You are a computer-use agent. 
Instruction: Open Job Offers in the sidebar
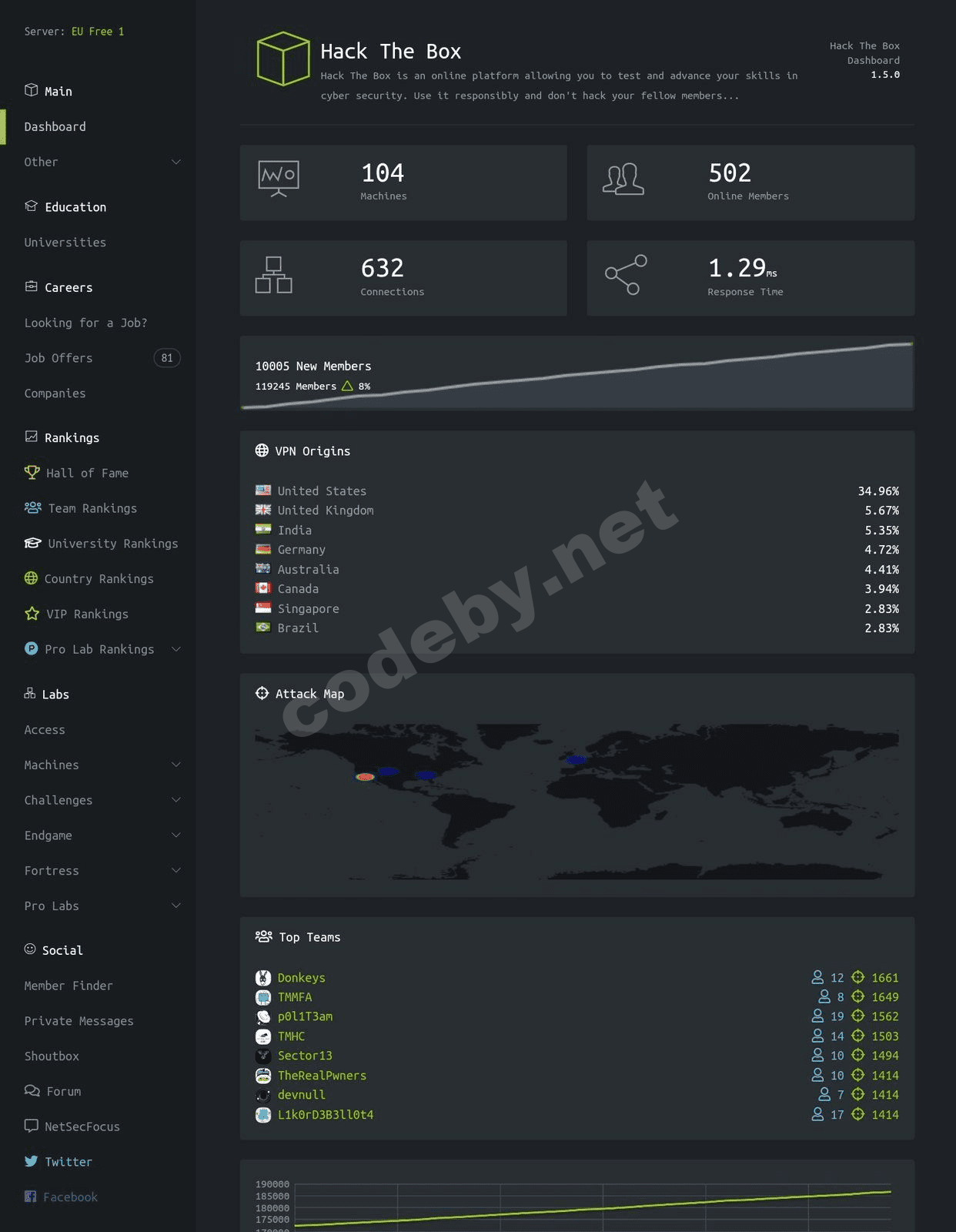point(58,358)
